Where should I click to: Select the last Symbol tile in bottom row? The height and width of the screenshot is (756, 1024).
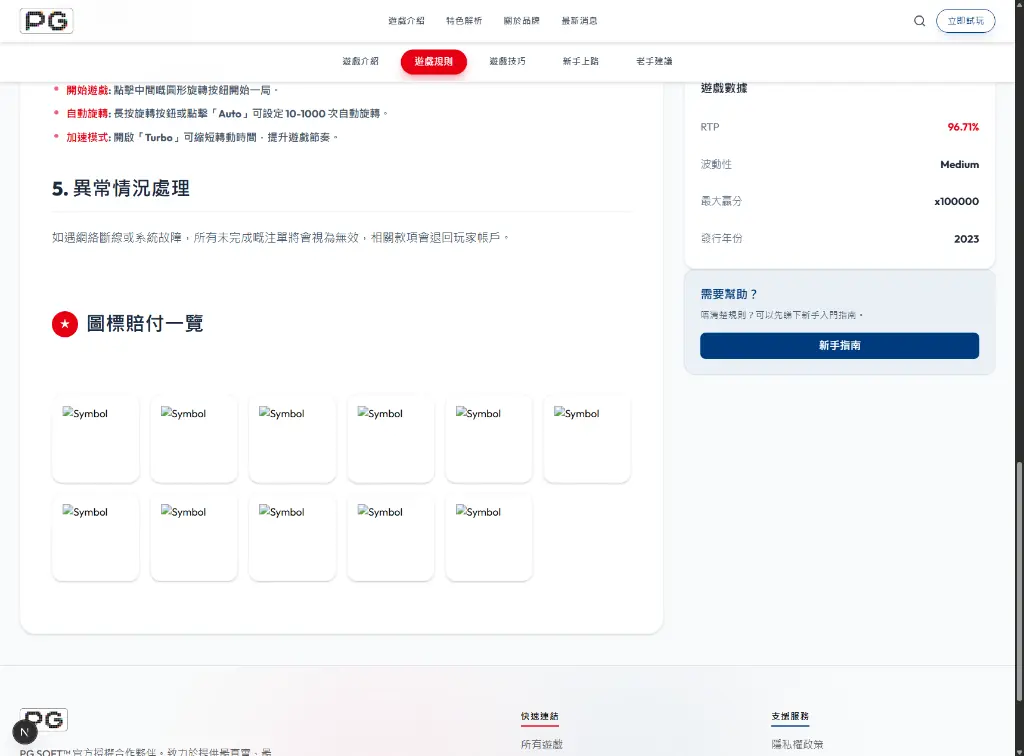click(489, 537)
